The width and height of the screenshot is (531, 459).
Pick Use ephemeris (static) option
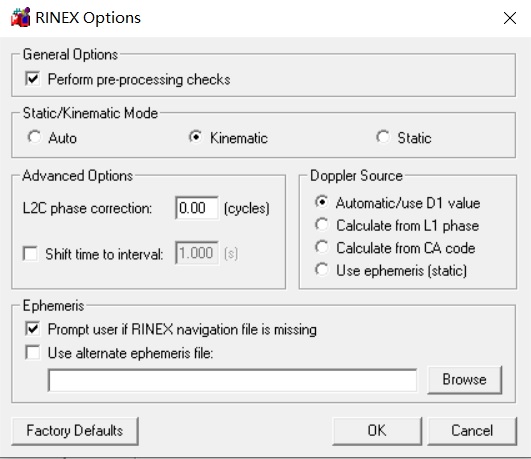pos(321,270)
